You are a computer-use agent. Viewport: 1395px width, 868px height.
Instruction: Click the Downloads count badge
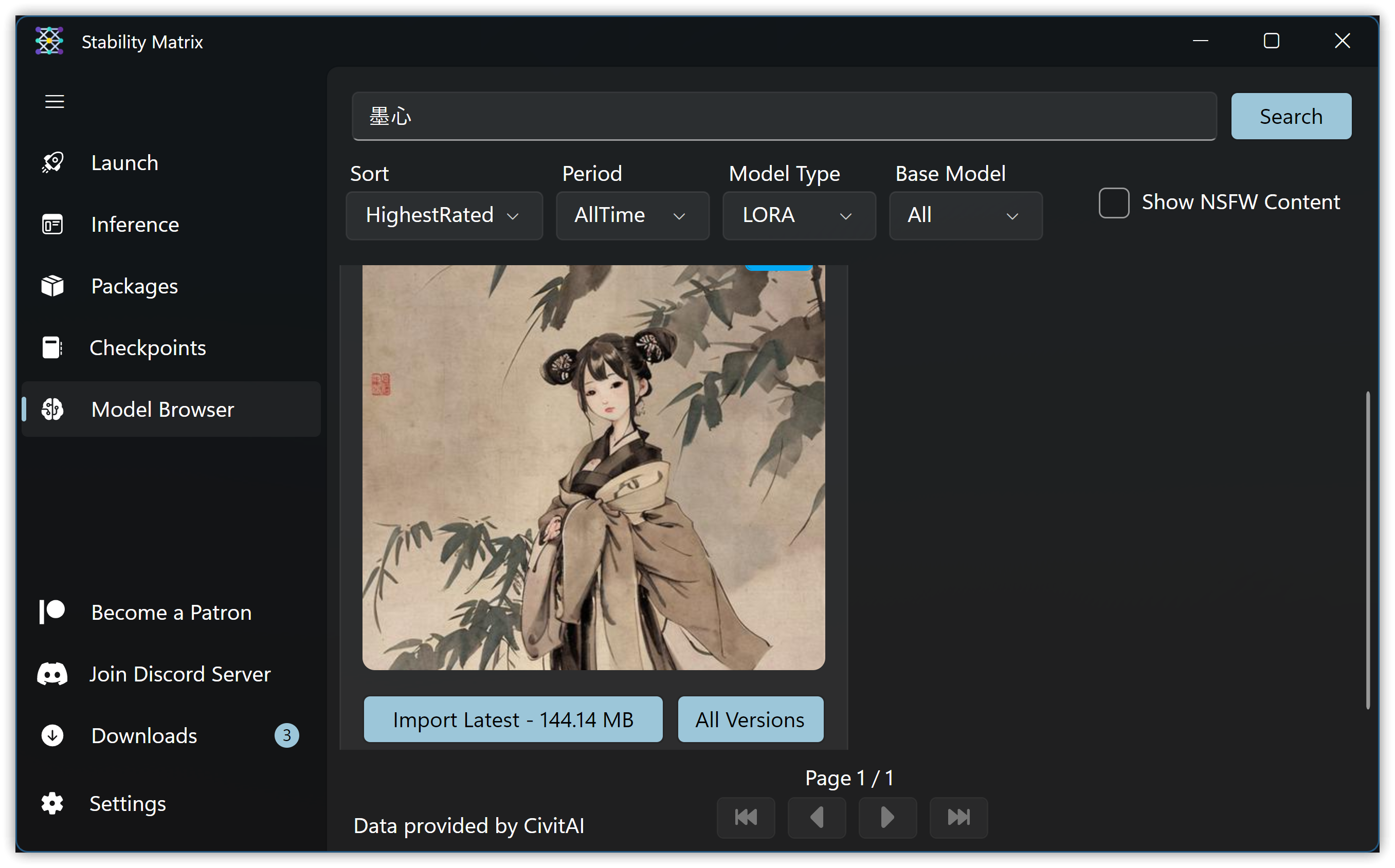pos(286,735)
